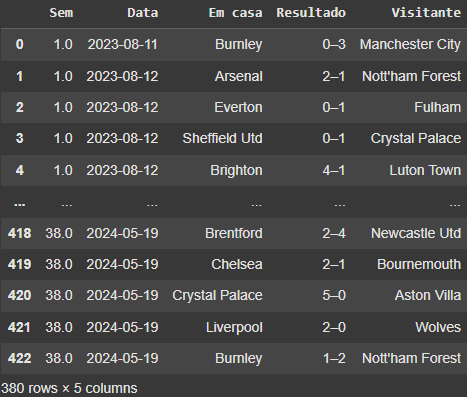Viewport: 467px width, 397px height.
Task: Click the Manchester City cell
Action: coord(410,44)
